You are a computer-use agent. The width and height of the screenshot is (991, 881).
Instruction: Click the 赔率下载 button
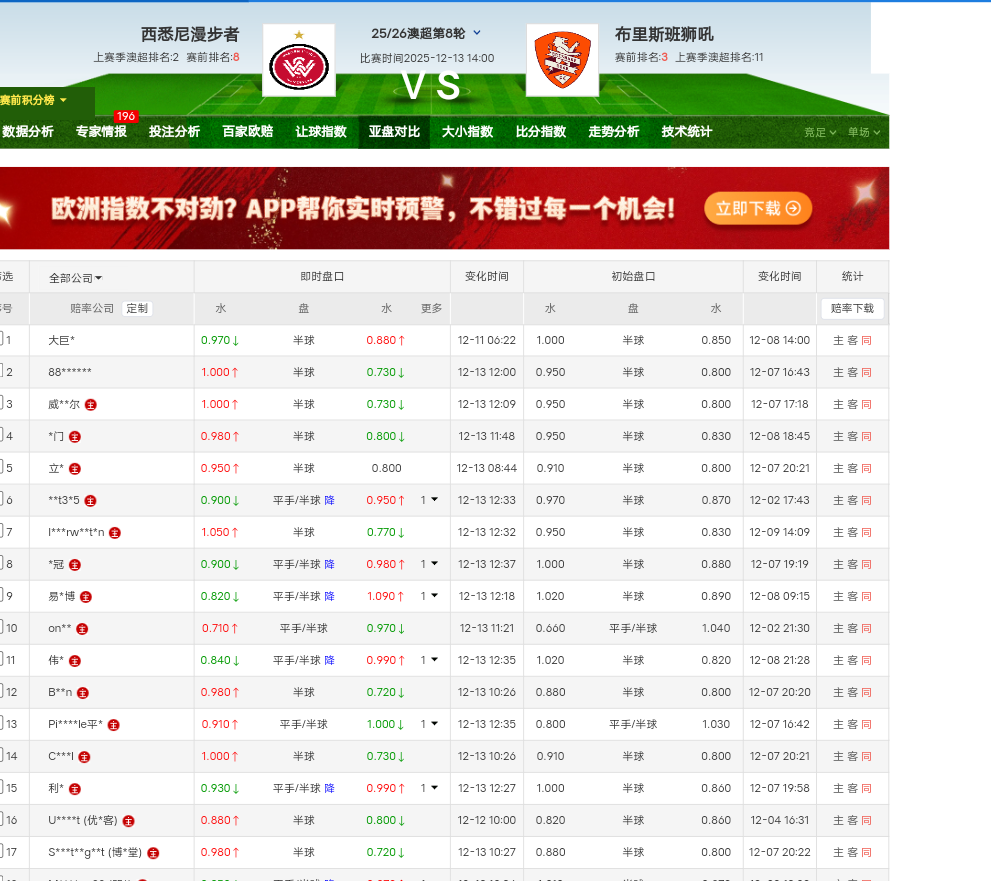(852, 309)
